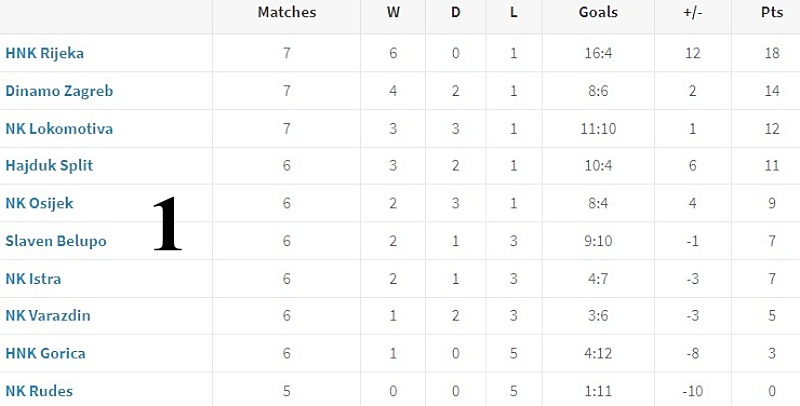The width and height of the screenshot is (800, 406).
Task: Click NK Rudes' -10 goal difference cell
Action: pyautogui.click(x=692, y=391)
